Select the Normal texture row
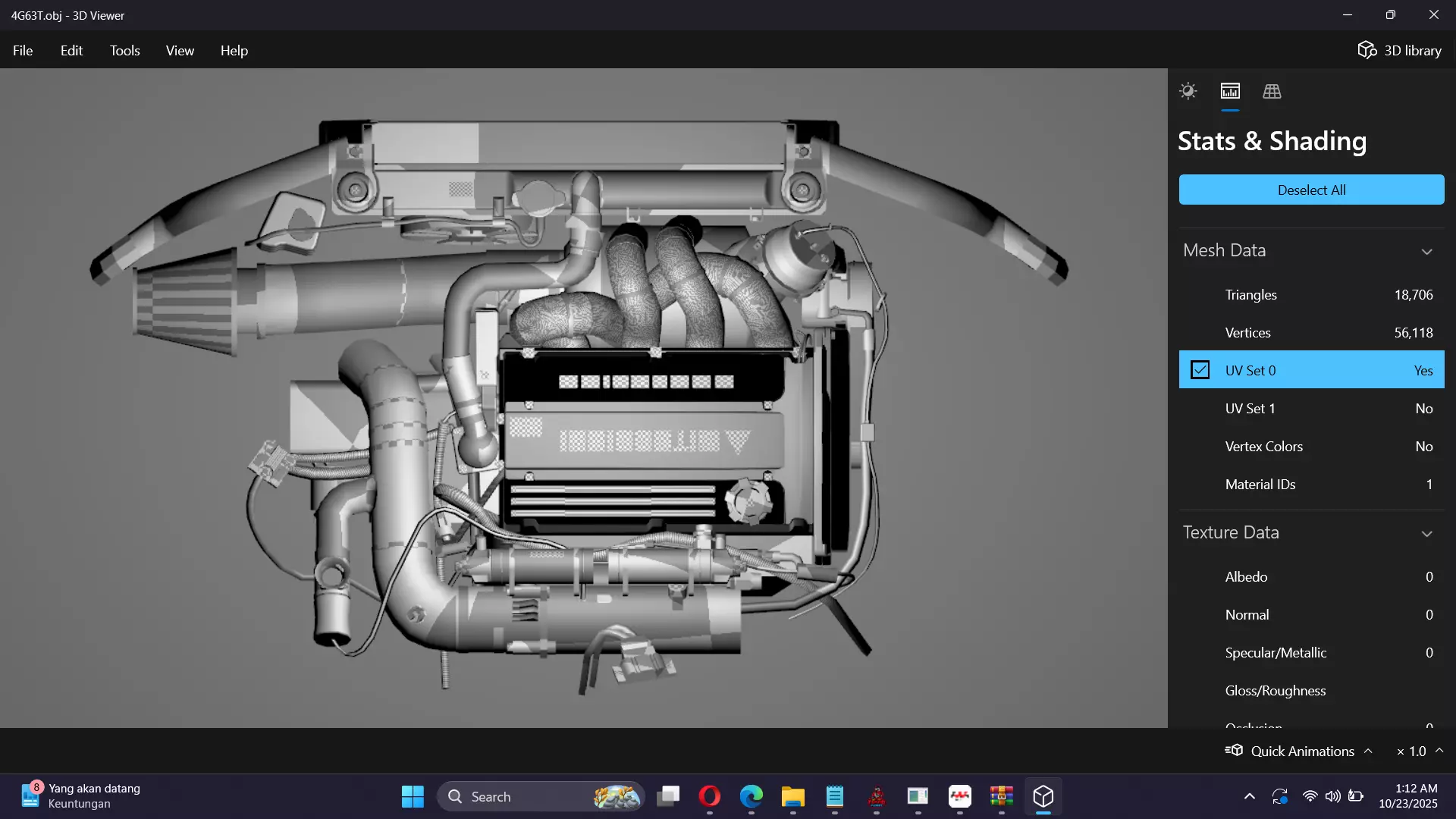 click(1311, 614)
